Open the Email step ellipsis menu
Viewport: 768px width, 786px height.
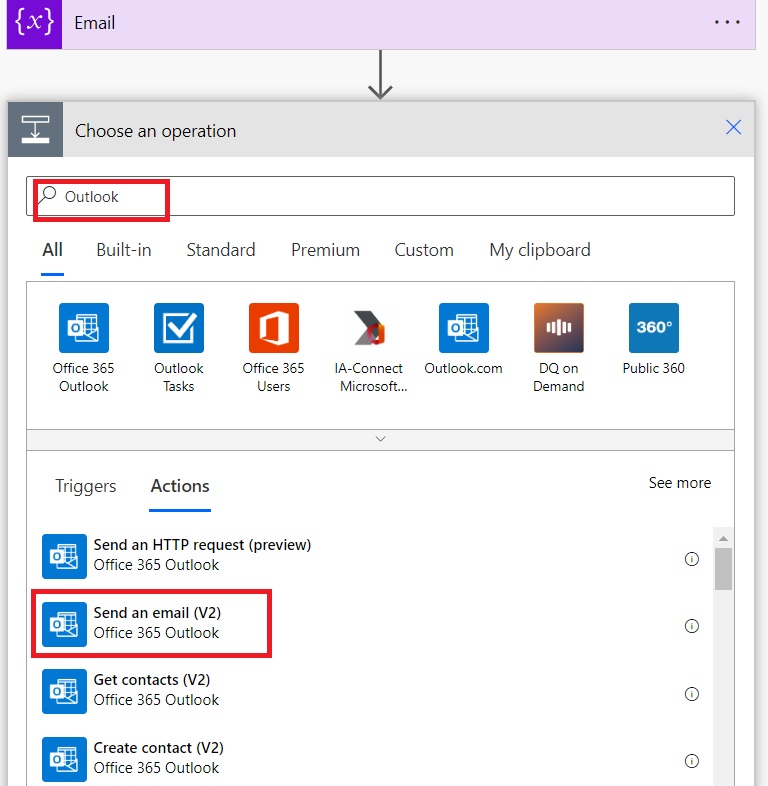727,23
